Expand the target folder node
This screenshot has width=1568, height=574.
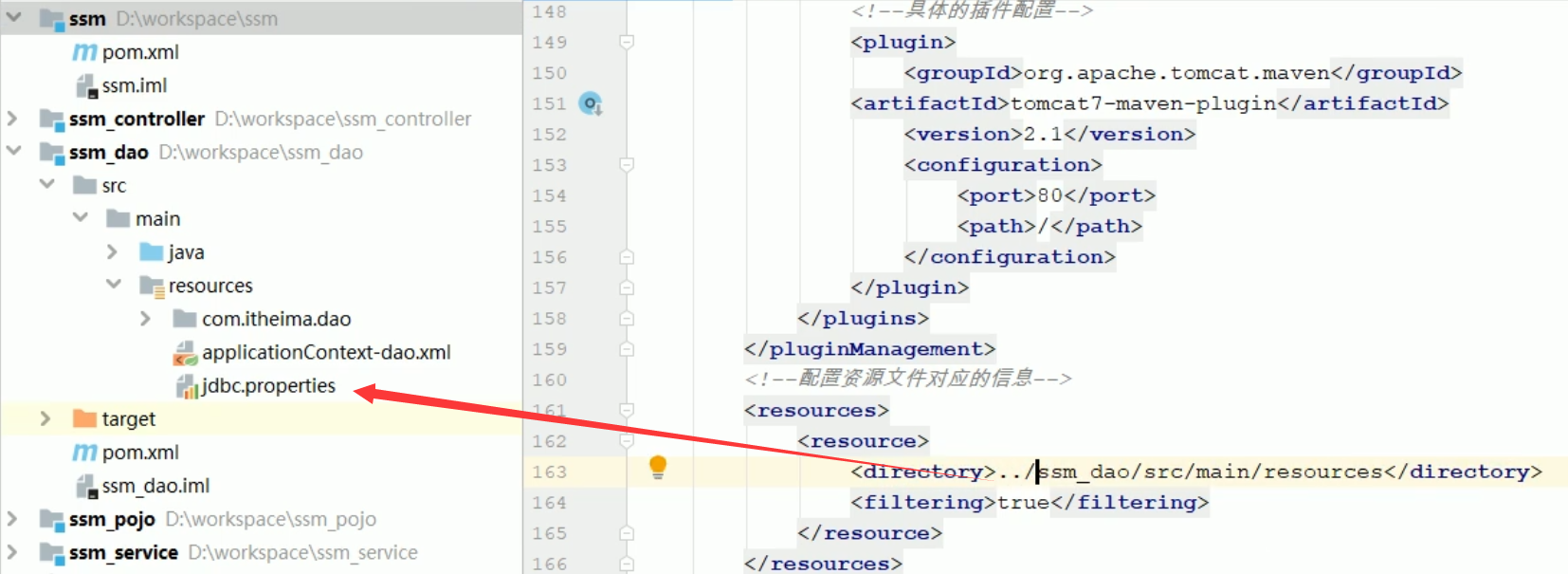click(x=46, y=418)
